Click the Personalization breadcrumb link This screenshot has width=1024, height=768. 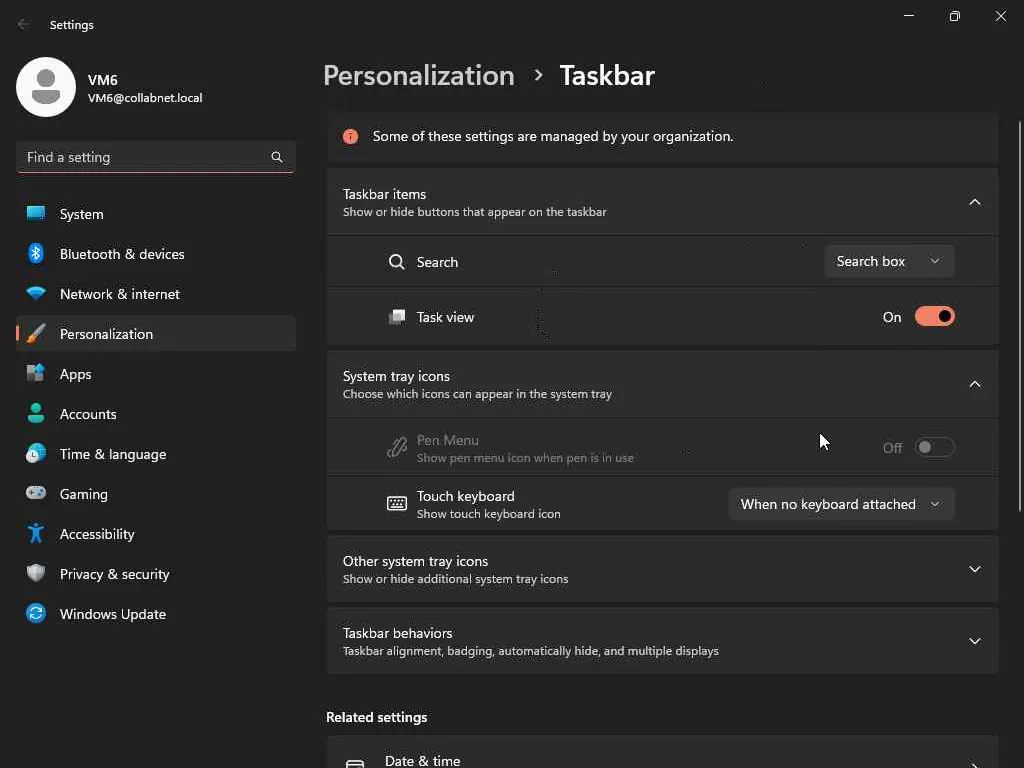tap(418, 76)
